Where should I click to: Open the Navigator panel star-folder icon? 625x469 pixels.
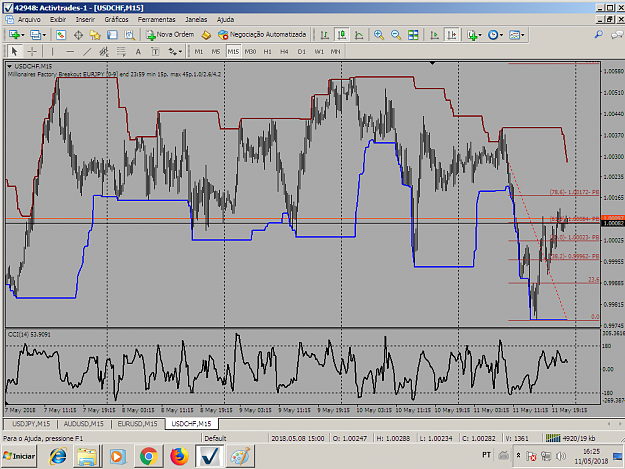tap(95, 35)
